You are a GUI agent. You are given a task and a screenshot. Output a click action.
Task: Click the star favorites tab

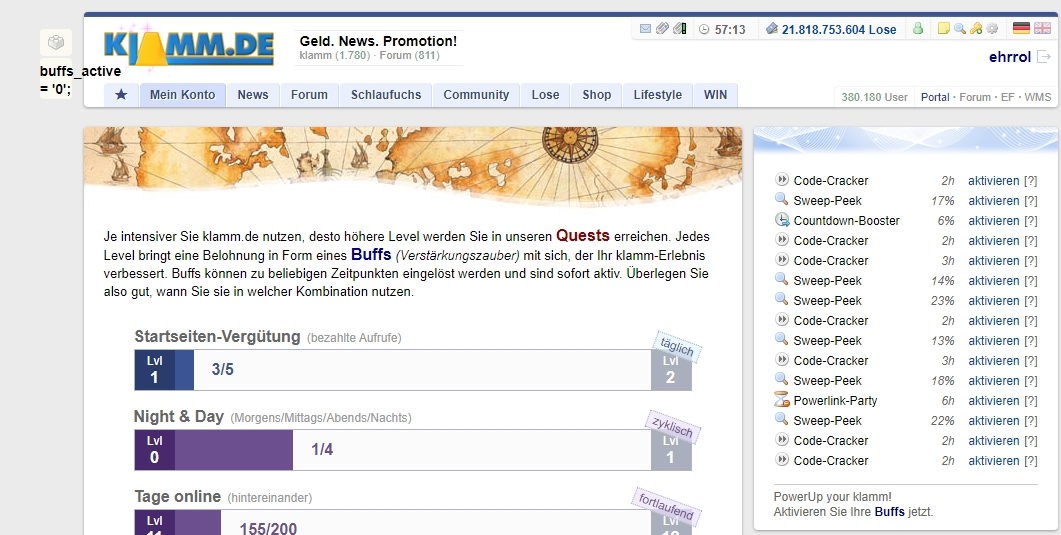coord(121,95)
